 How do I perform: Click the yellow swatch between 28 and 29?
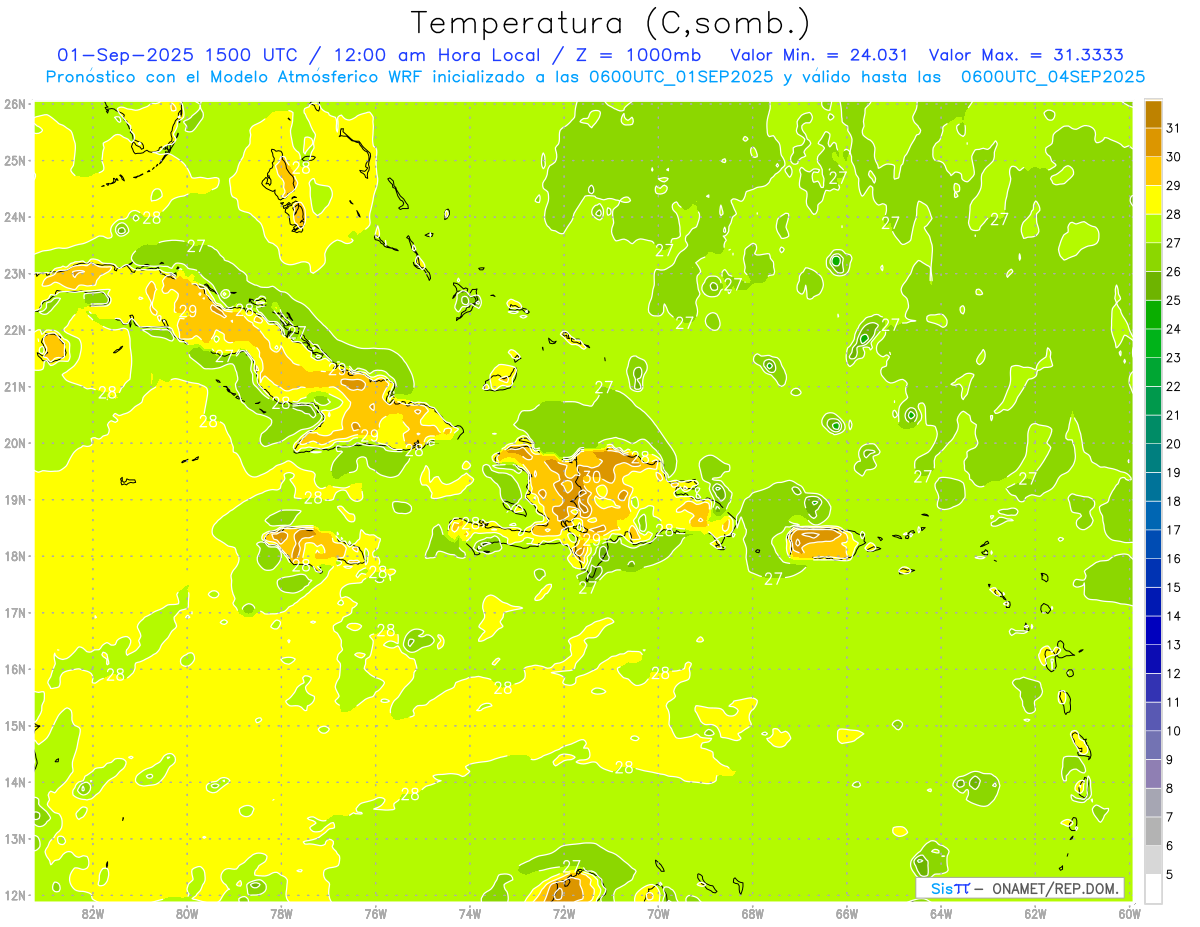coord(1153,201)
